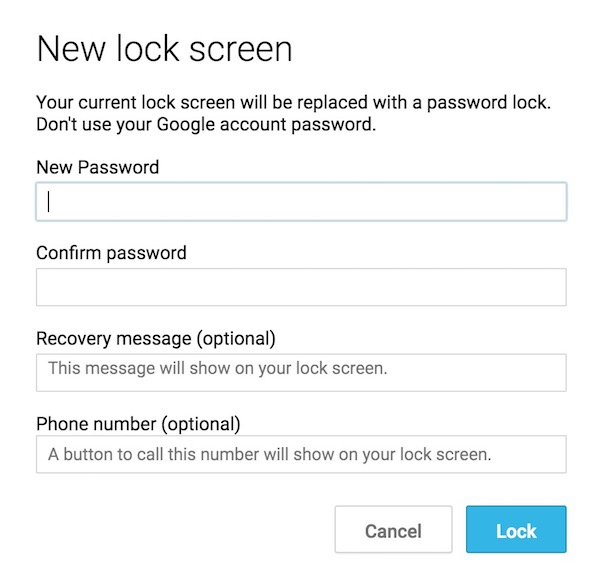Click the "Recovery message (optional)" label
Image resolution: width=600 pixels, height=577 pixels.
155,338
